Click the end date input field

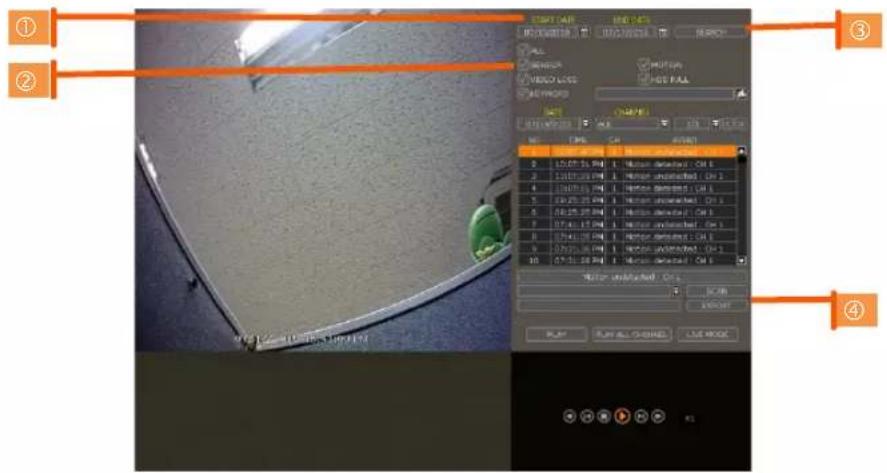[626, 33]
